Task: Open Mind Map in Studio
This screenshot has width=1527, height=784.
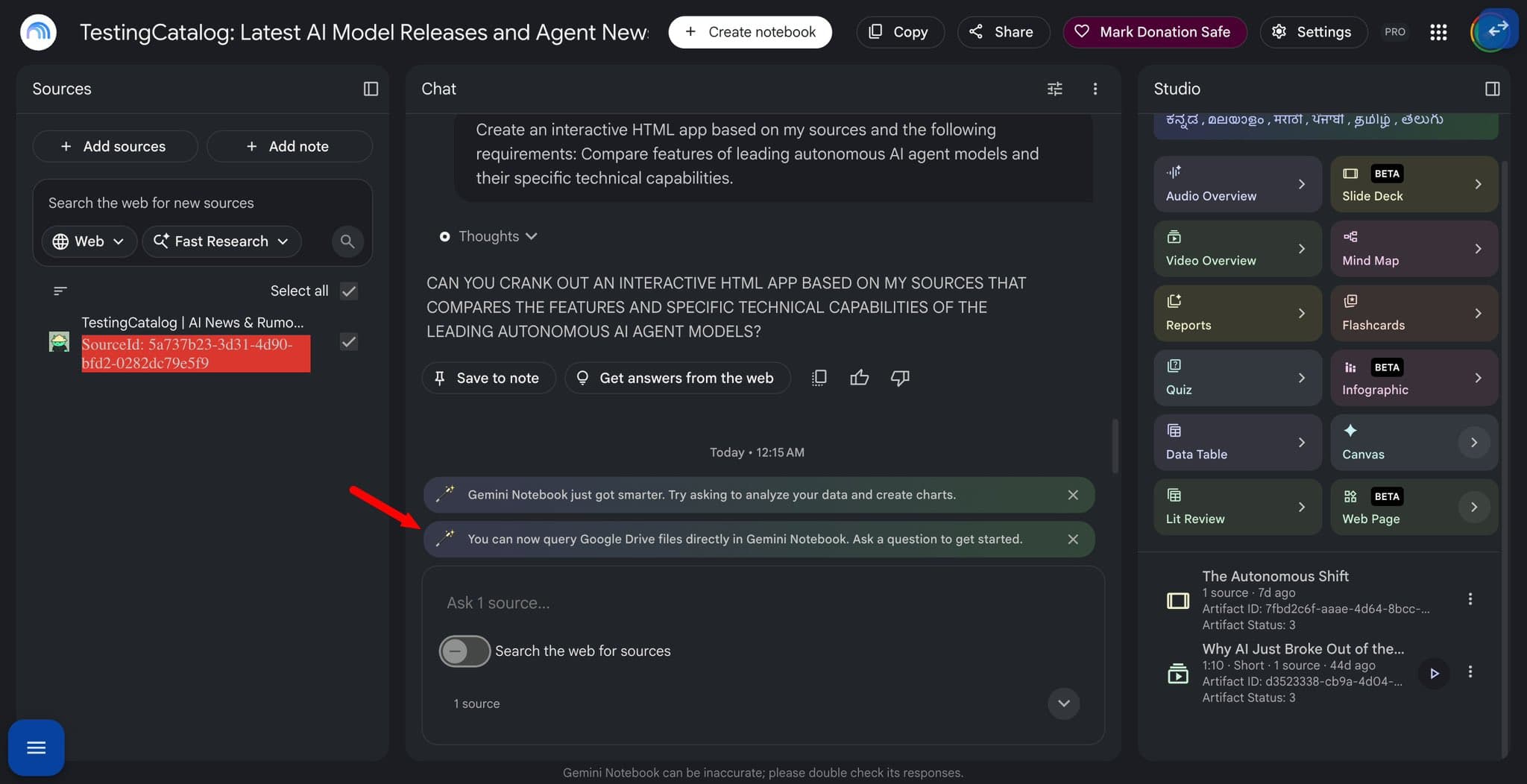Action: click(x=1414, y=248)
